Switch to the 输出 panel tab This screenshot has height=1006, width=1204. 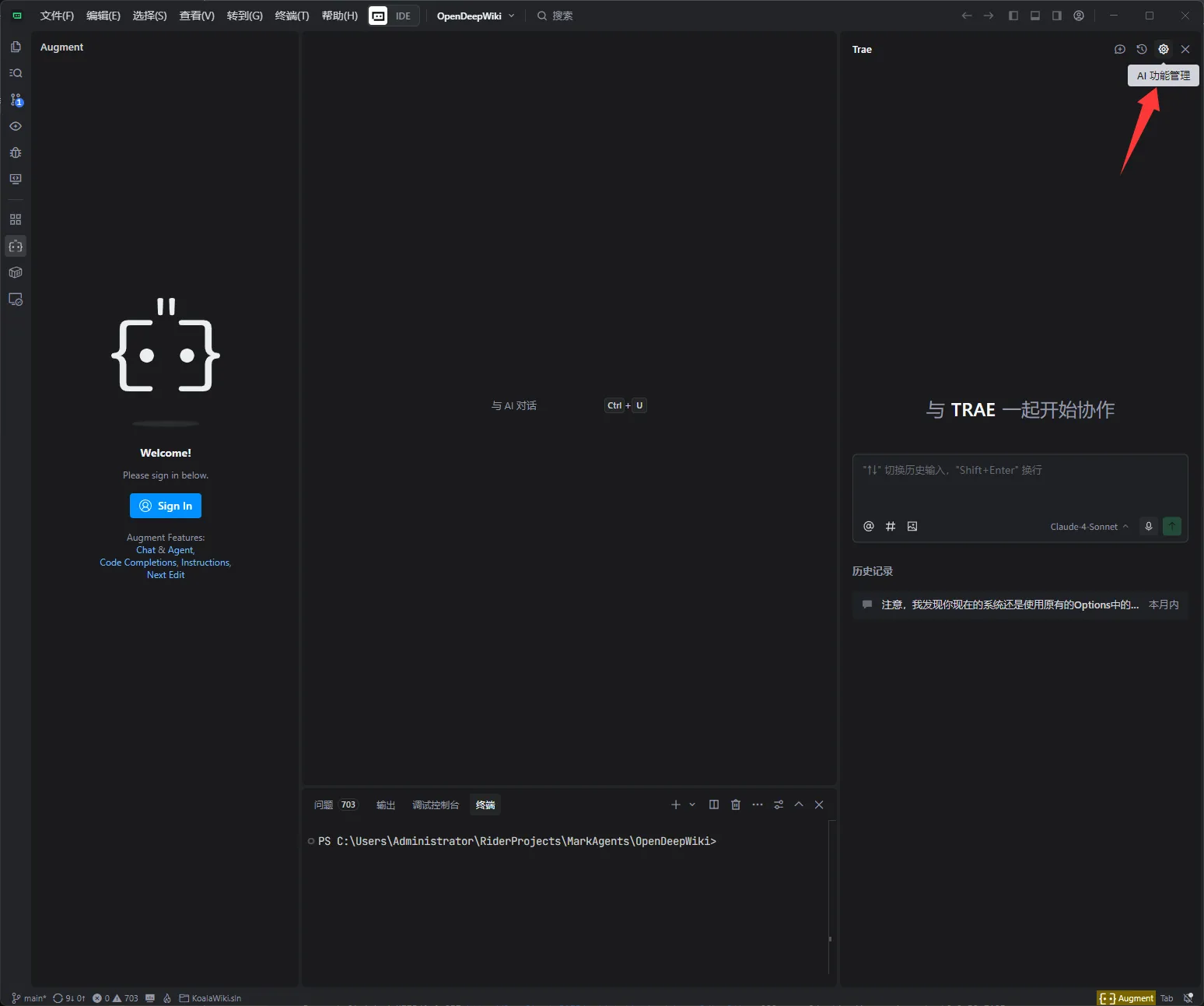click(x=386, y=804)
